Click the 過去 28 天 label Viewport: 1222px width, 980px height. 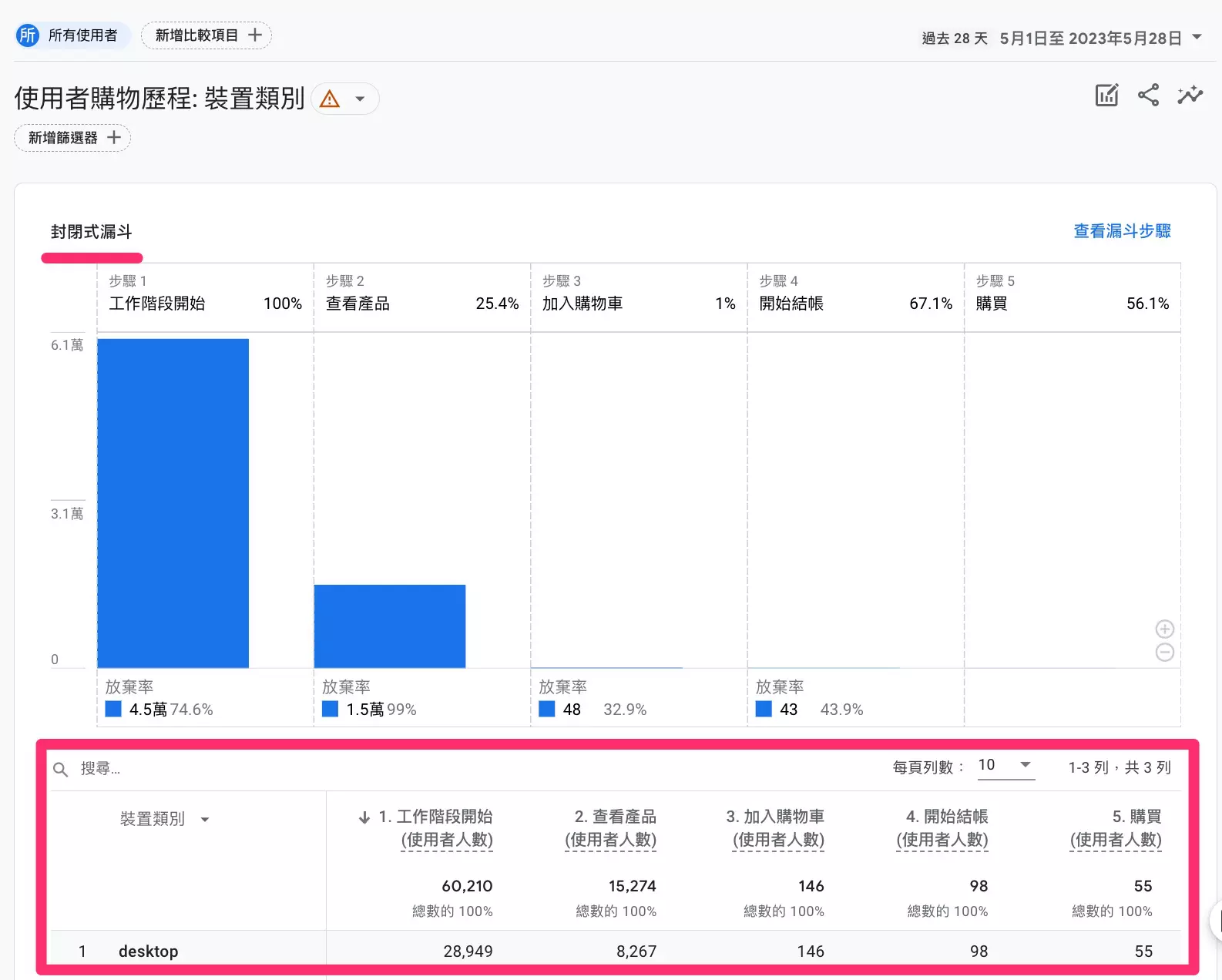[x=955, y=39]
